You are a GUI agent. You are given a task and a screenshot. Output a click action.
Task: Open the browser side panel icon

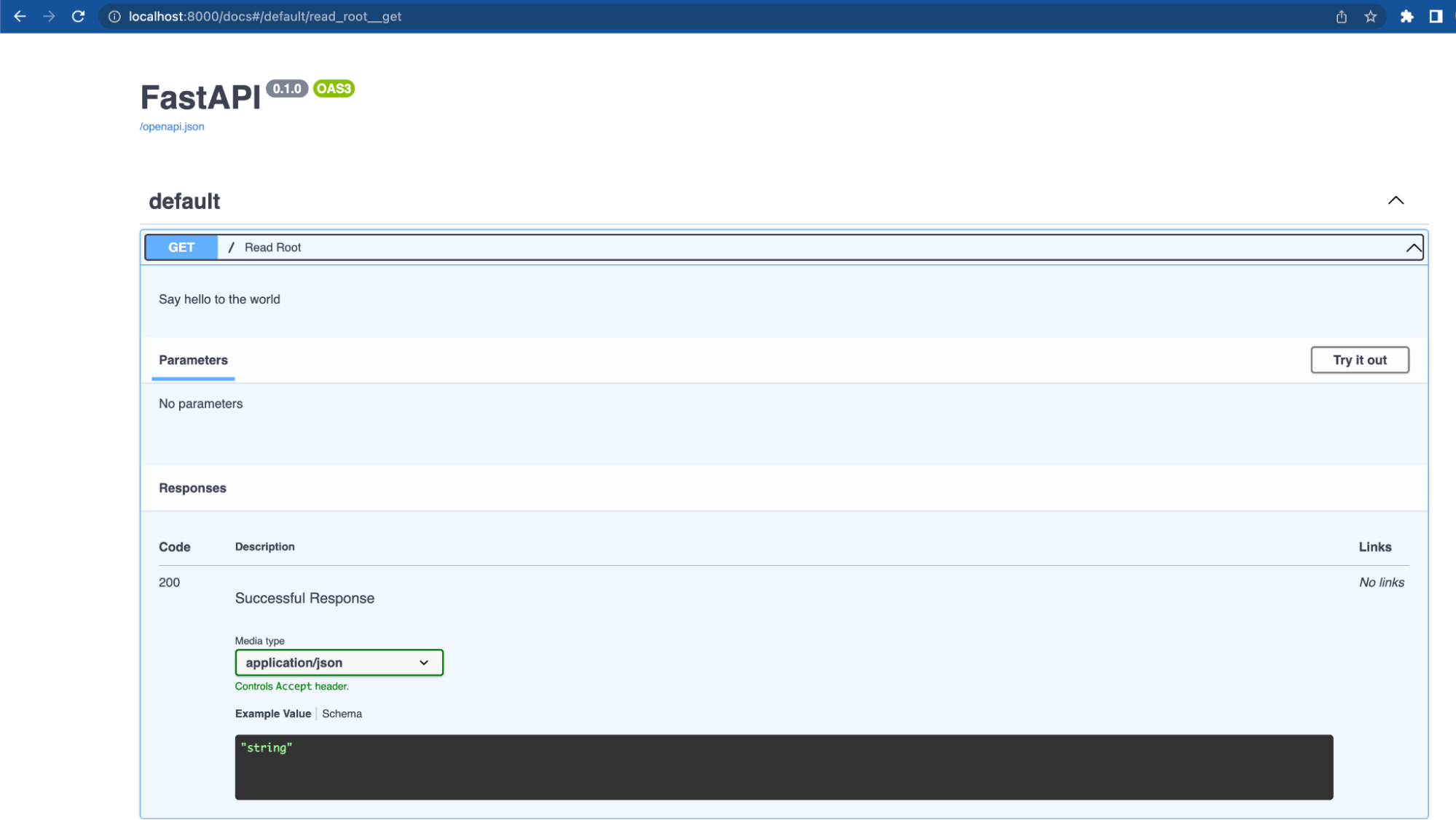(1436, 16)
